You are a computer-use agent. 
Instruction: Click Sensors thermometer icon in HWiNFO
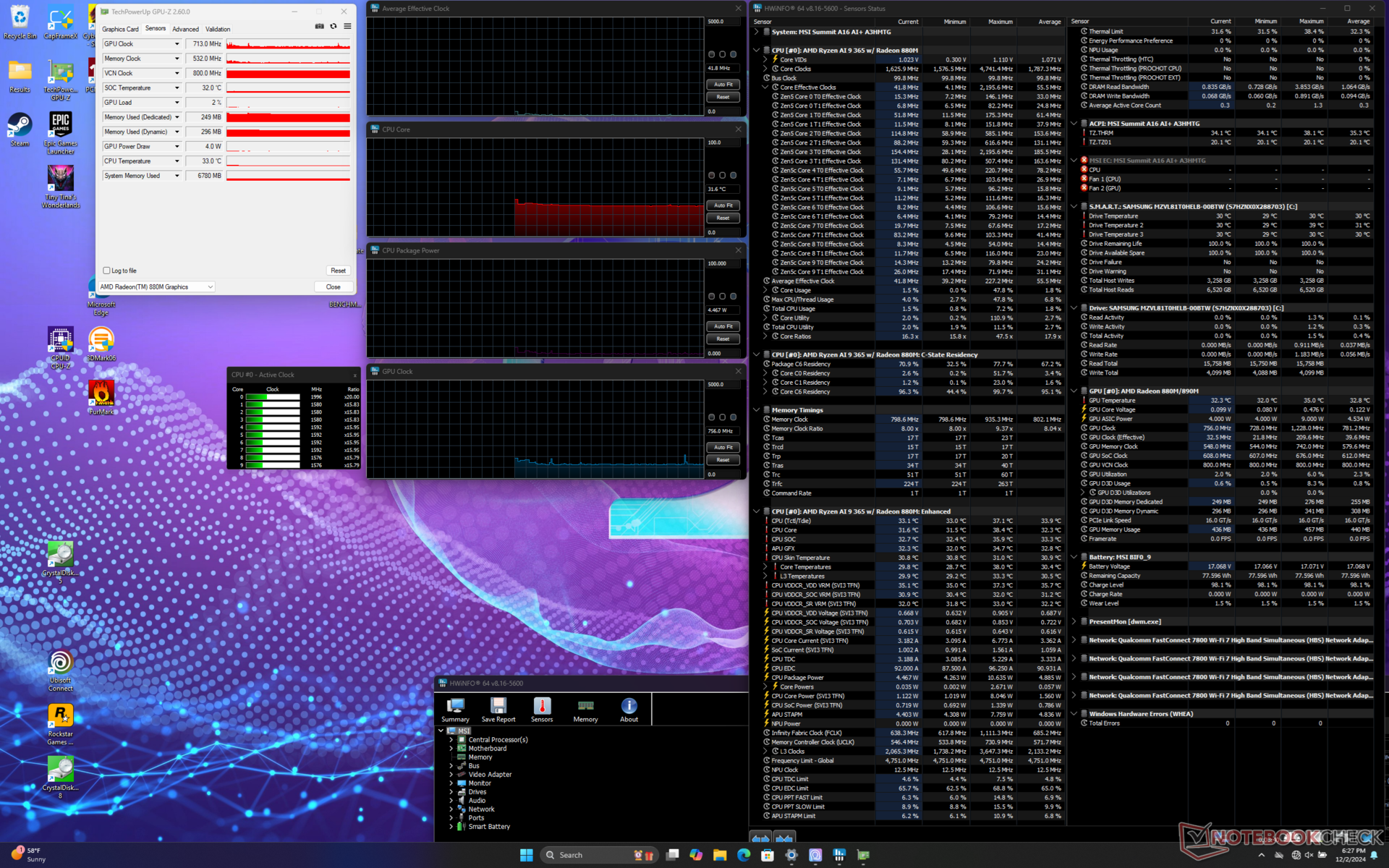(542, 710)
